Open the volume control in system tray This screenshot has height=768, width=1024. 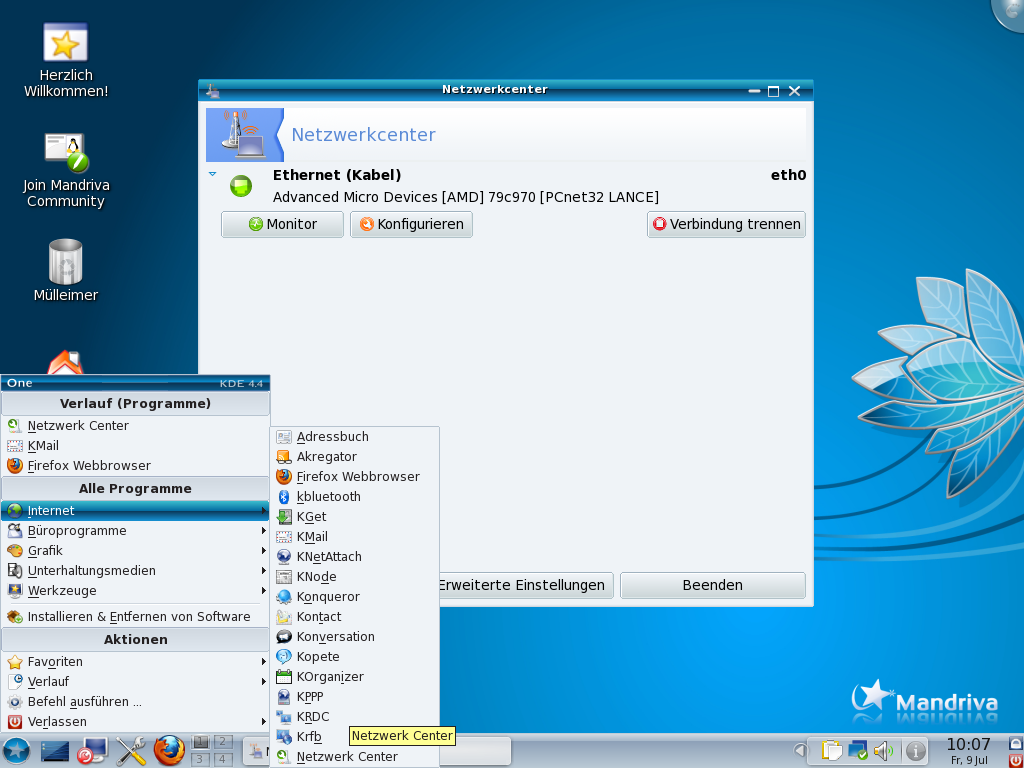[x=882, y=750]
